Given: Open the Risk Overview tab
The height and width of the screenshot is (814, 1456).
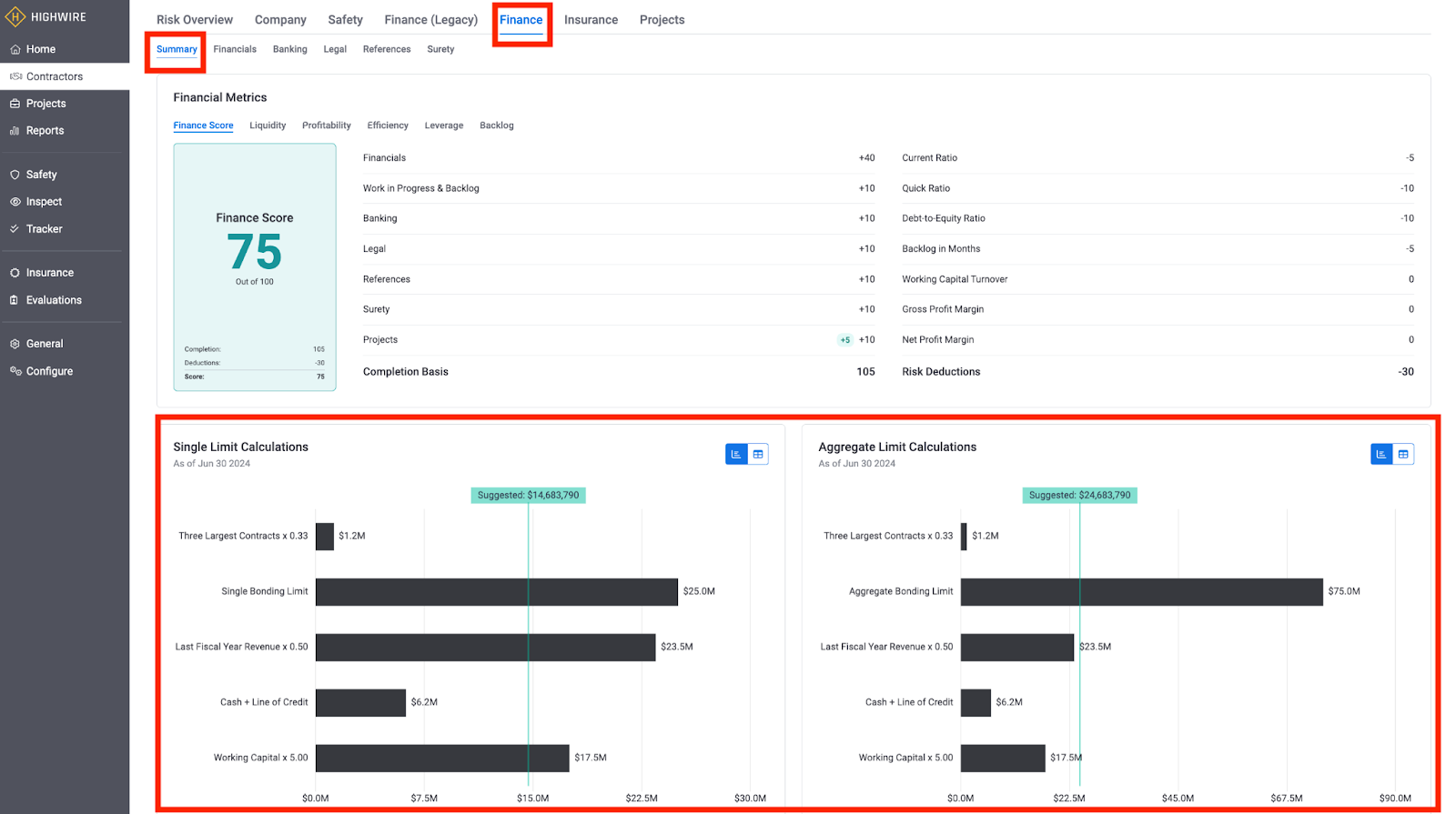Looking at the screenshot, I should 194,20.
